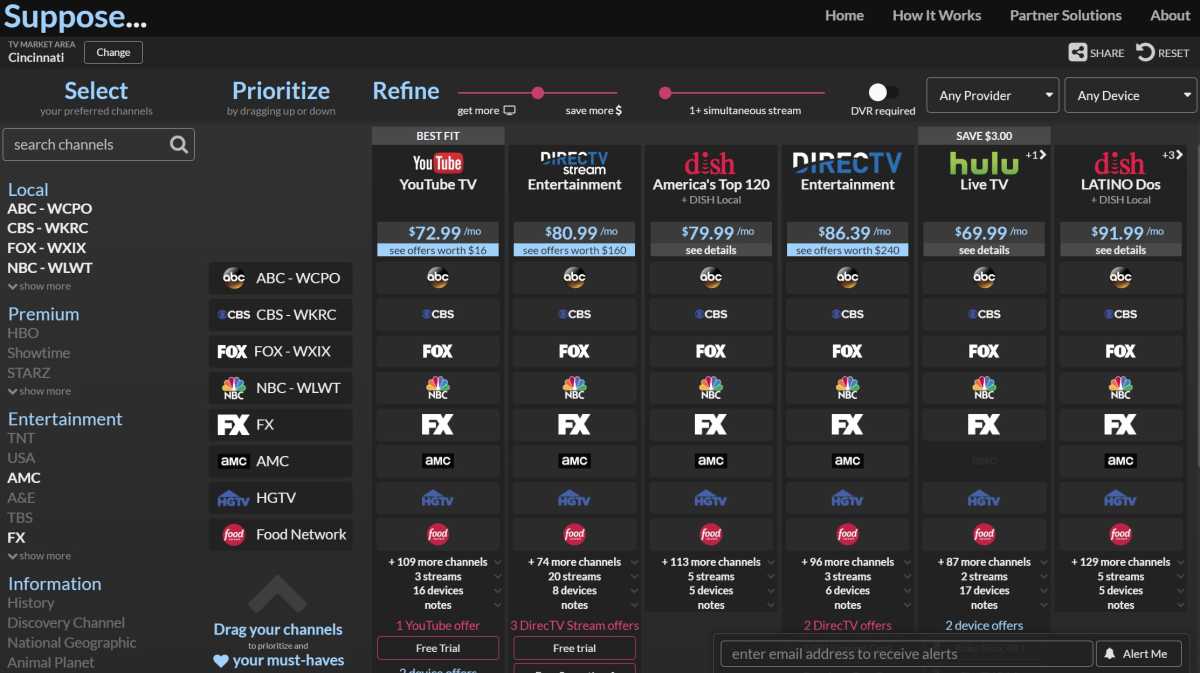The height and width of the screenshot is (673, 1200).
Task: Open the DirecTV Stream provider logo
Action: [574, 163]
